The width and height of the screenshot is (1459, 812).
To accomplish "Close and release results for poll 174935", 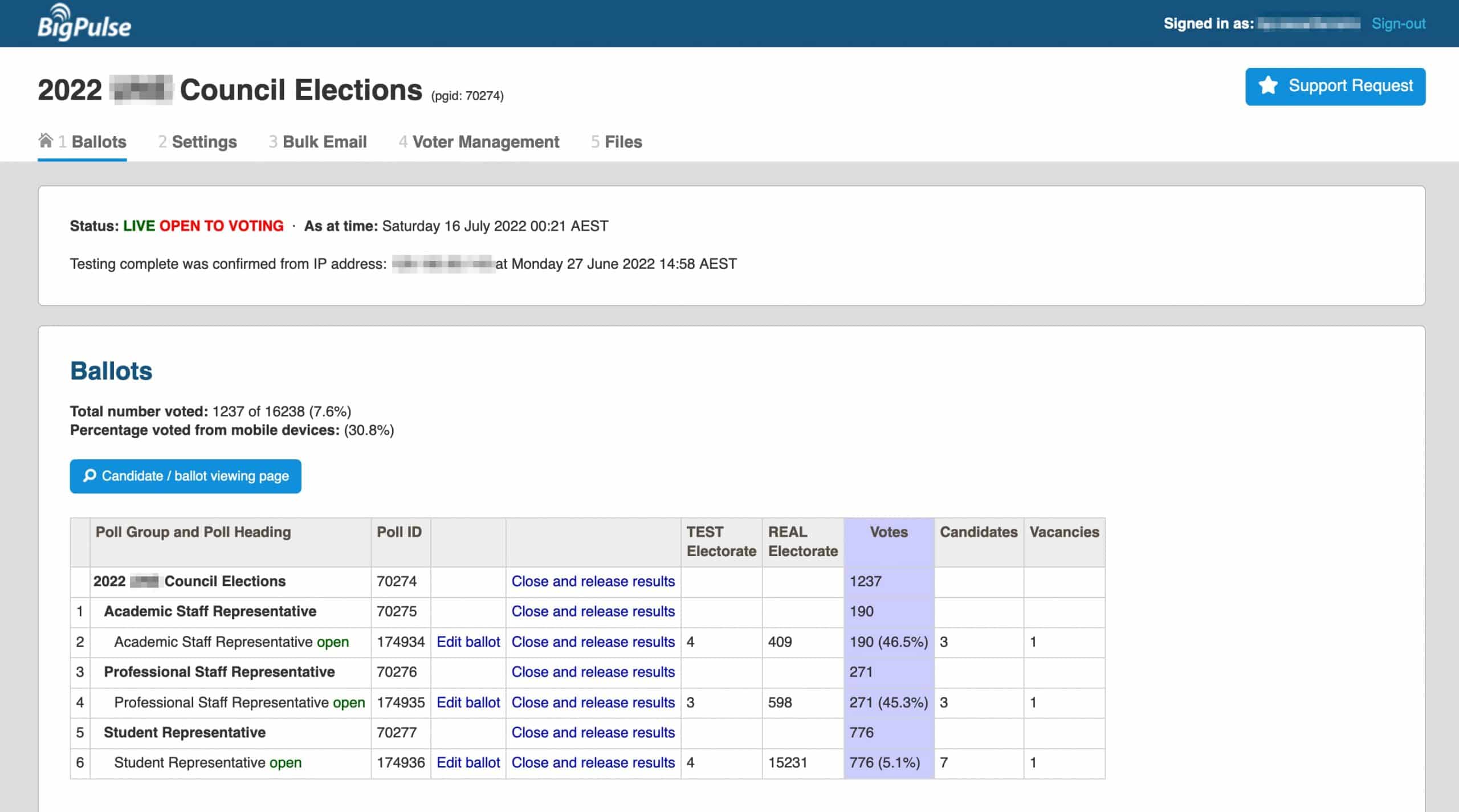I will point(593,703).
